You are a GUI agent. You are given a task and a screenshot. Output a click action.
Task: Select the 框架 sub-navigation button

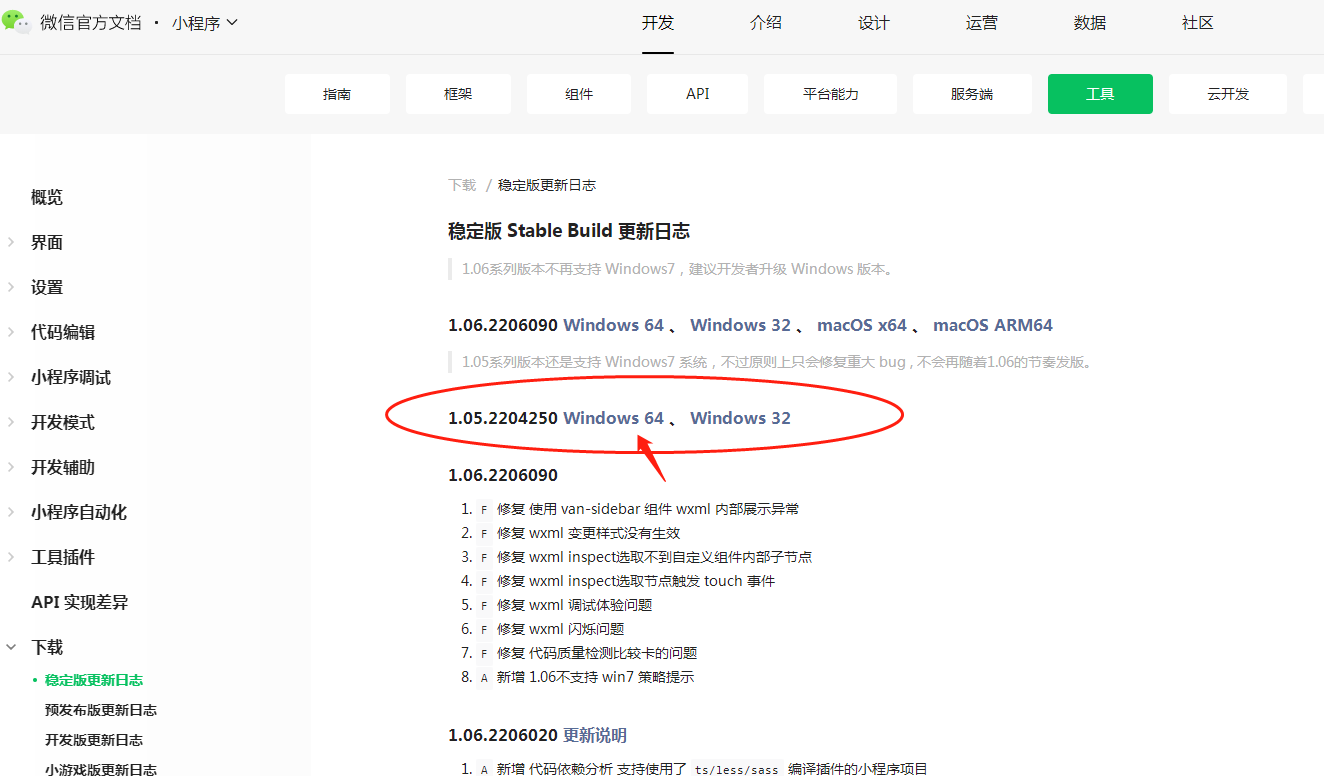click(x=458, y=94)
